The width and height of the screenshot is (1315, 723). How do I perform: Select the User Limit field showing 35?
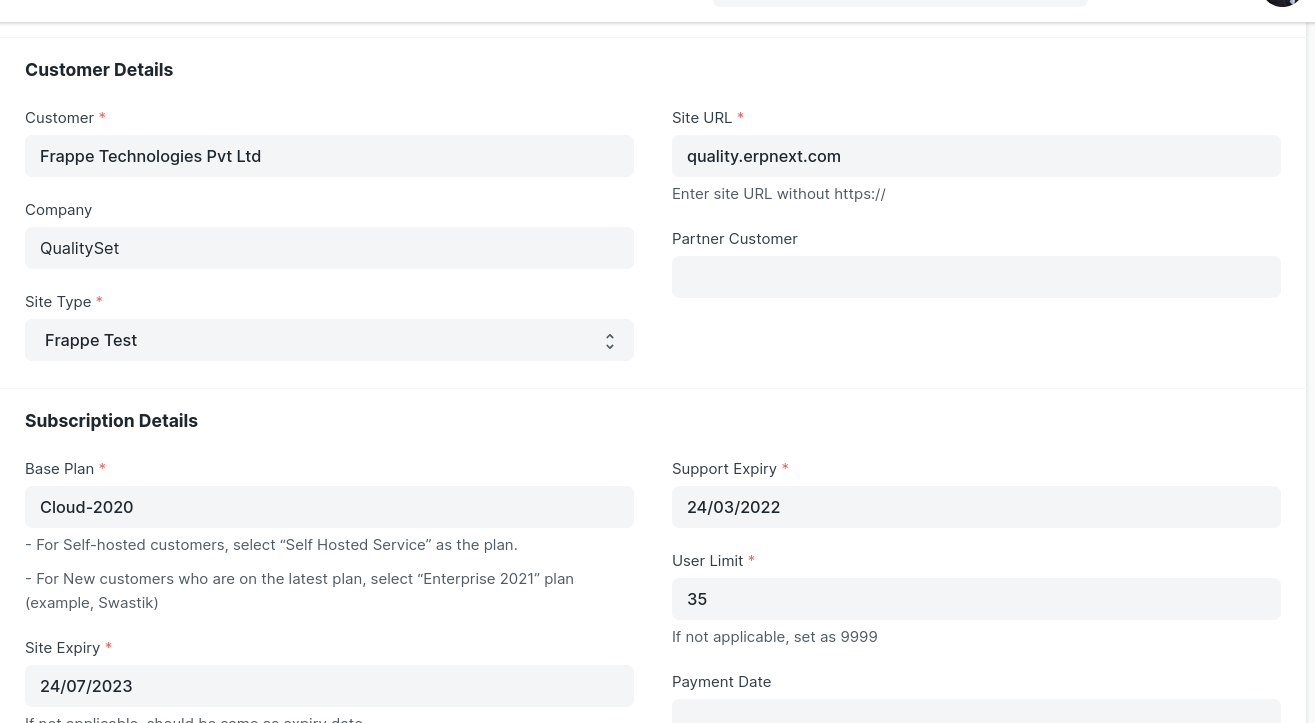(976, 599)
